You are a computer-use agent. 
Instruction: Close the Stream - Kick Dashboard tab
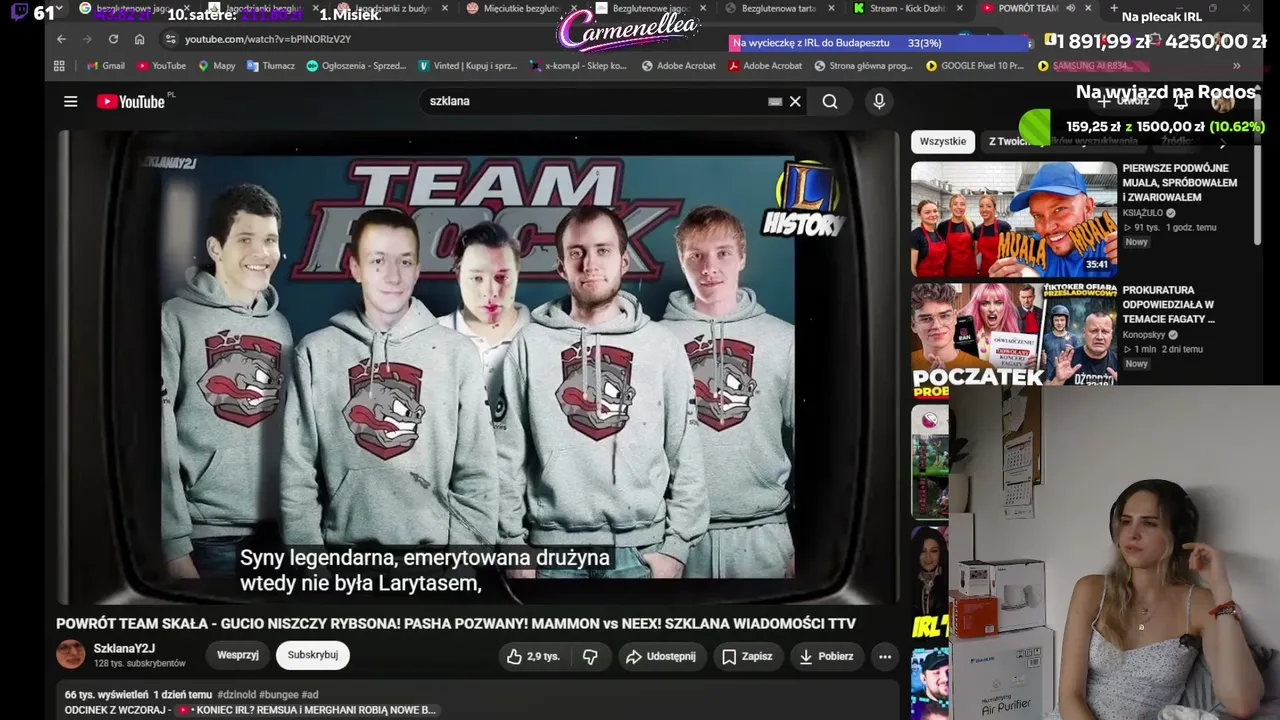960,8
